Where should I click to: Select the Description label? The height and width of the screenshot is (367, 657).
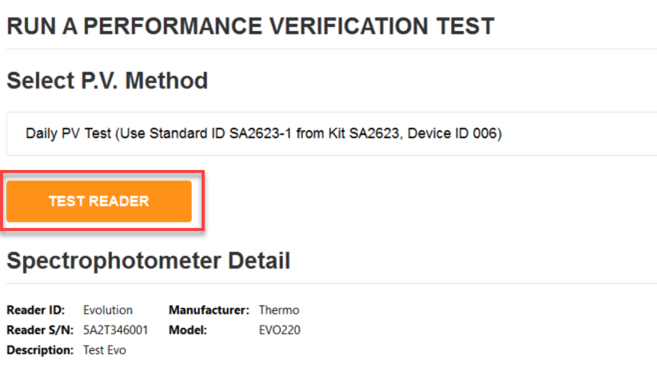(40, 350)
